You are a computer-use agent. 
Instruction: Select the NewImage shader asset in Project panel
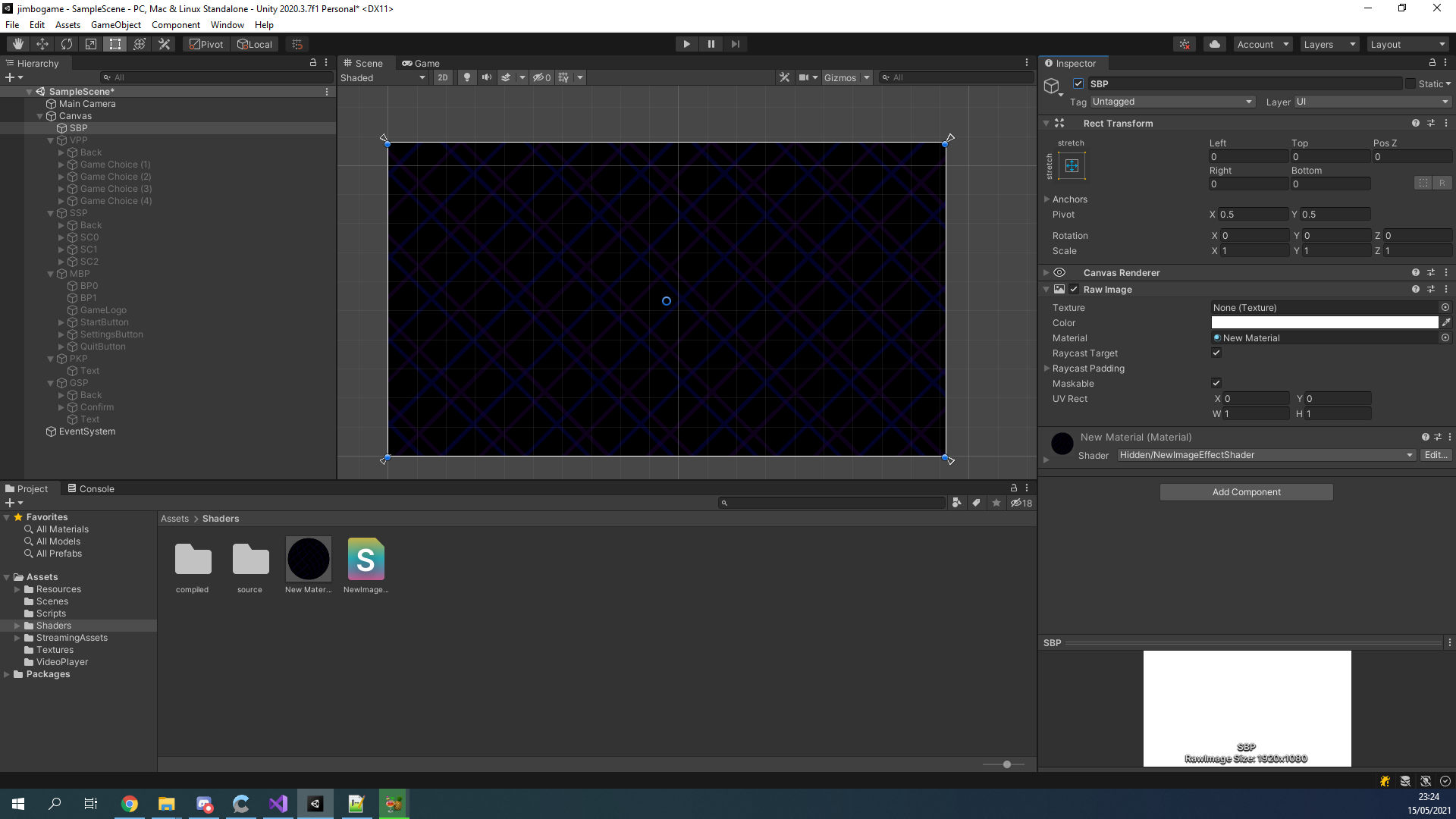click(x=366, y=559)
